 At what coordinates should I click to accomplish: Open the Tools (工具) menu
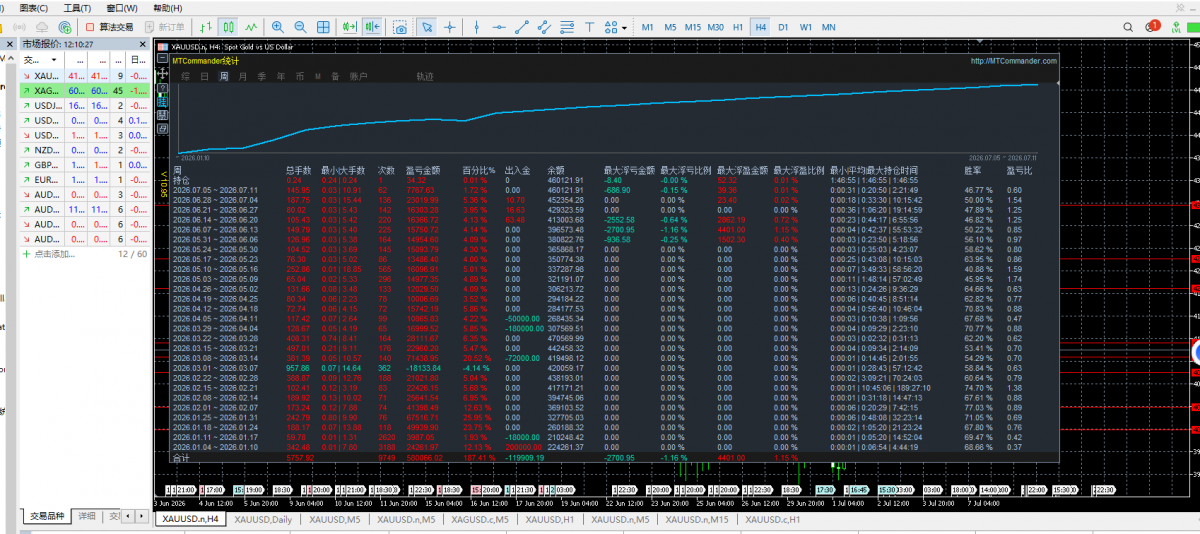[76, 7]
